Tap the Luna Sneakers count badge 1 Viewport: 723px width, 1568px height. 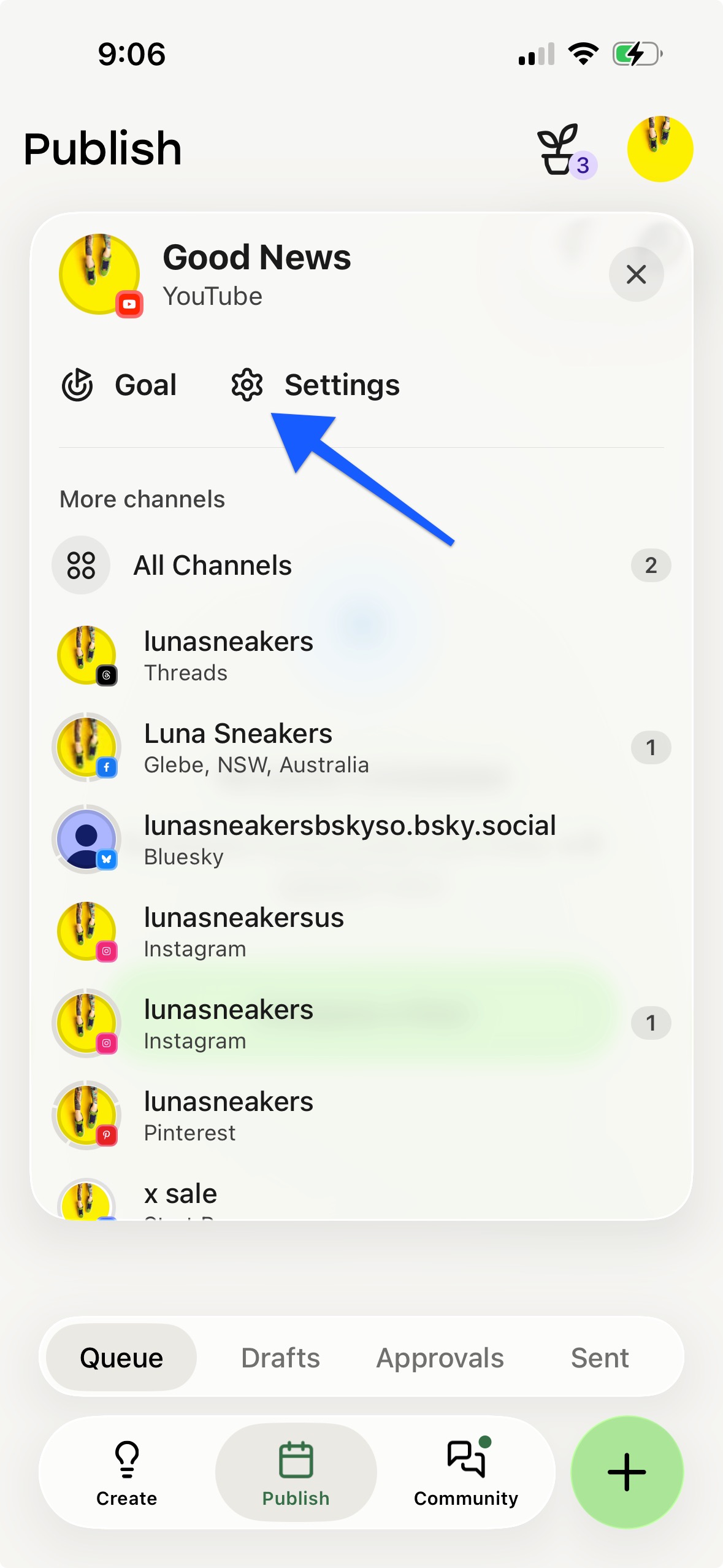pos(651,747)
